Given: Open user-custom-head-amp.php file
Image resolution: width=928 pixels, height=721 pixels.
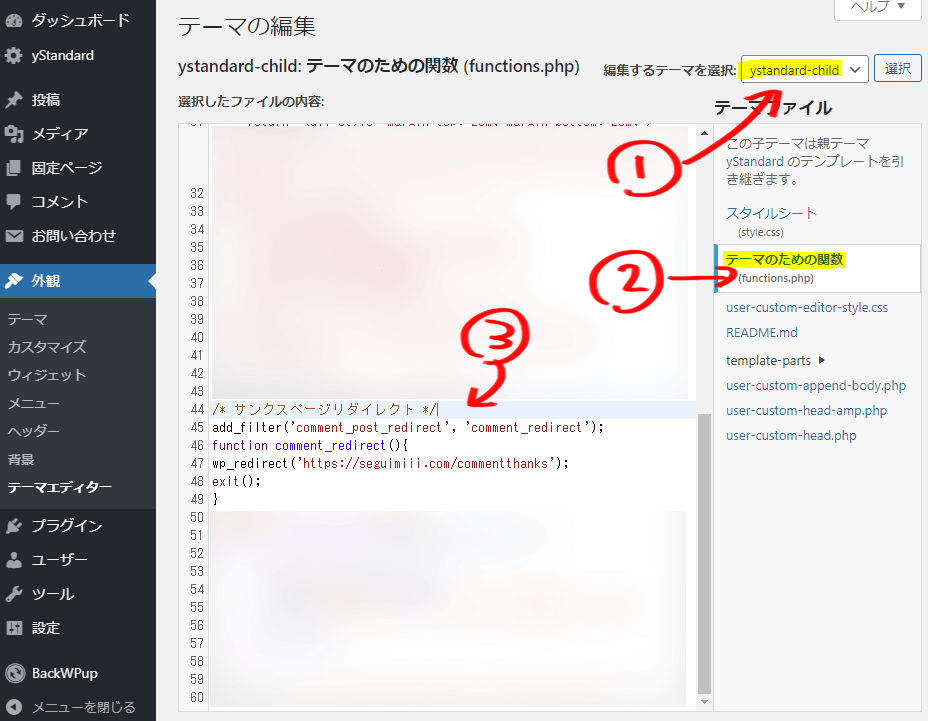Looking at the screenshot, I should pos(806,411).
